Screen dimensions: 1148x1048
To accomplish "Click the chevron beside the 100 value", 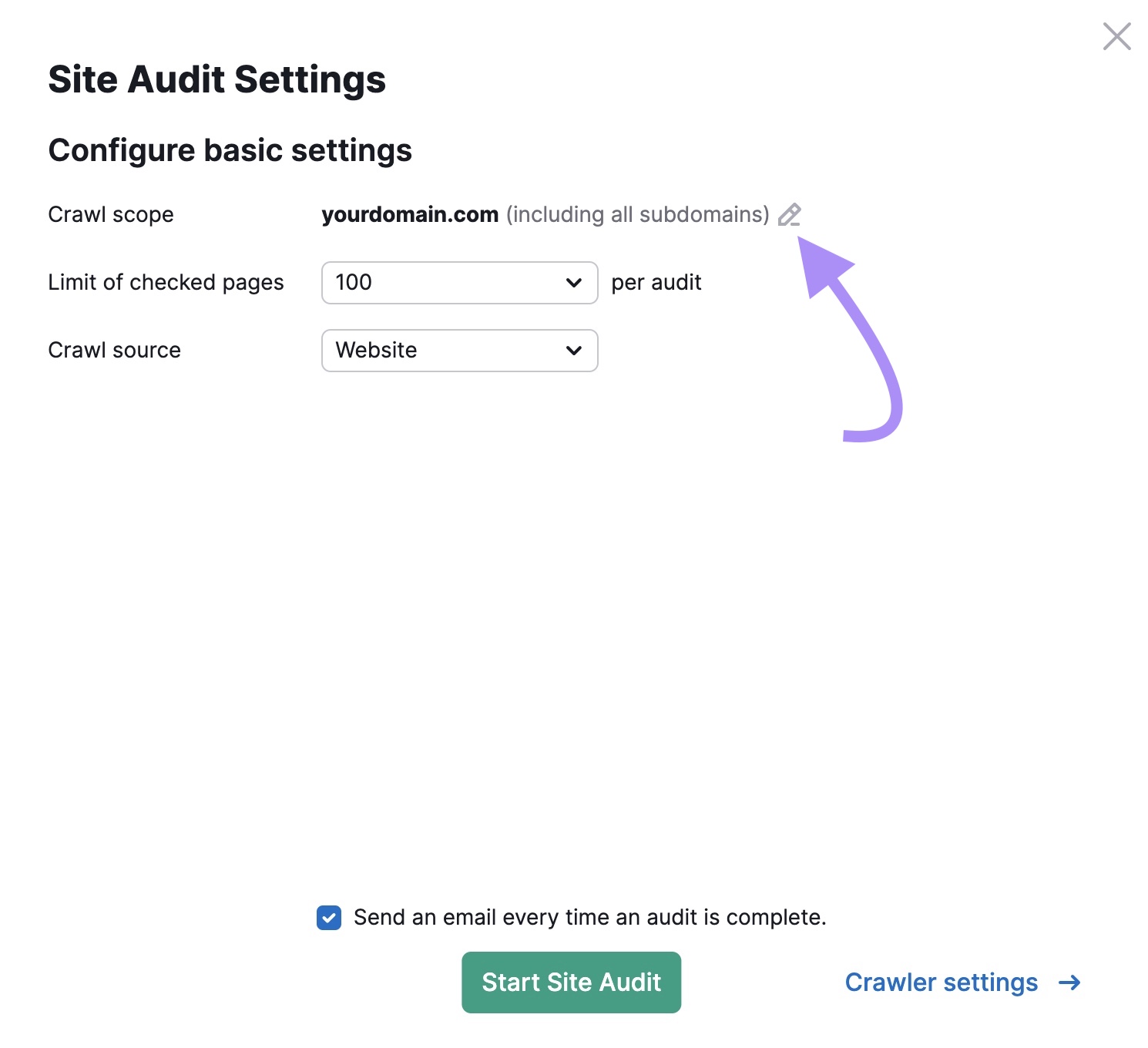I will coord(573,283).
